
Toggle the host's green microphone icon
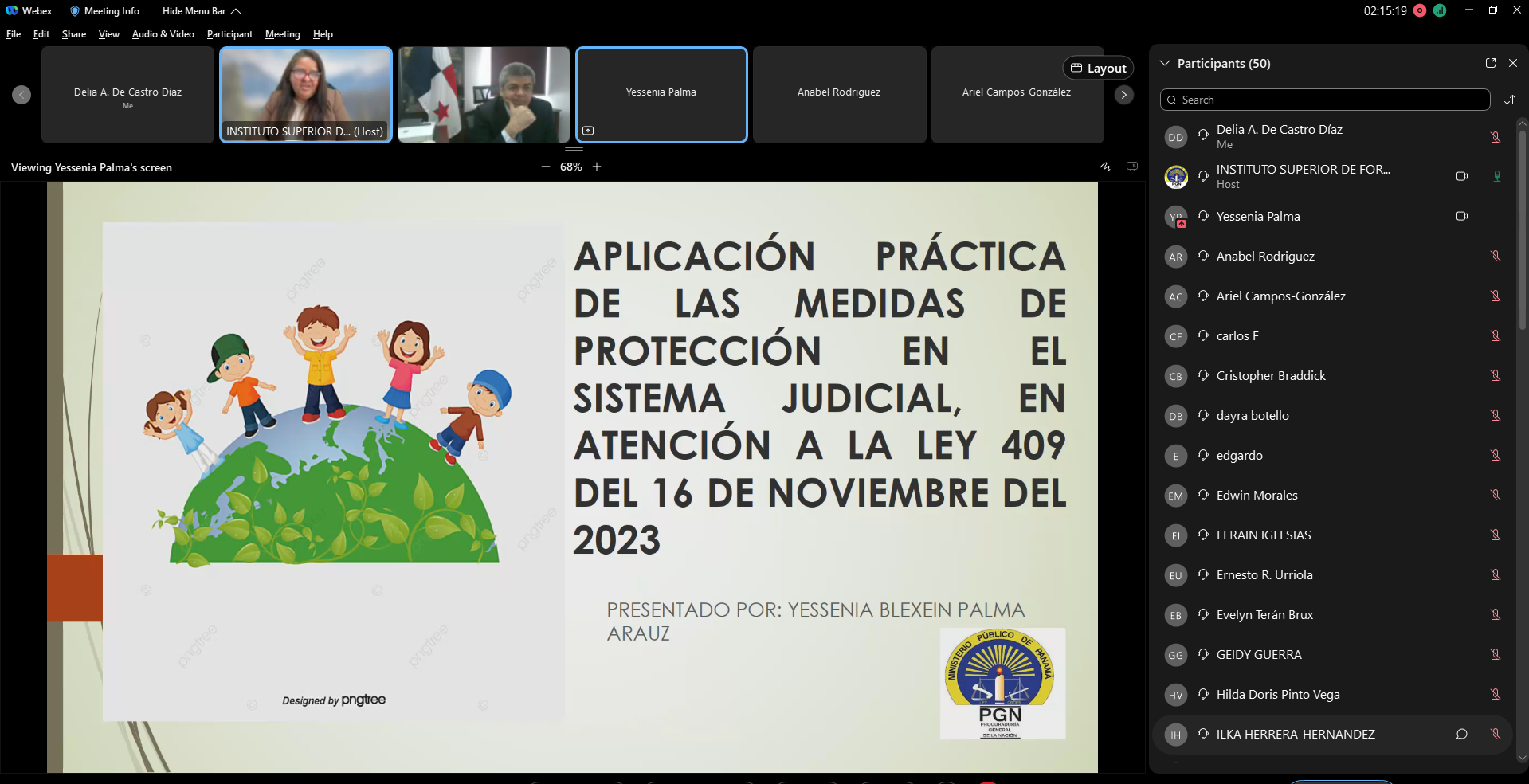pyautogui.click(x=1496, y=176)
